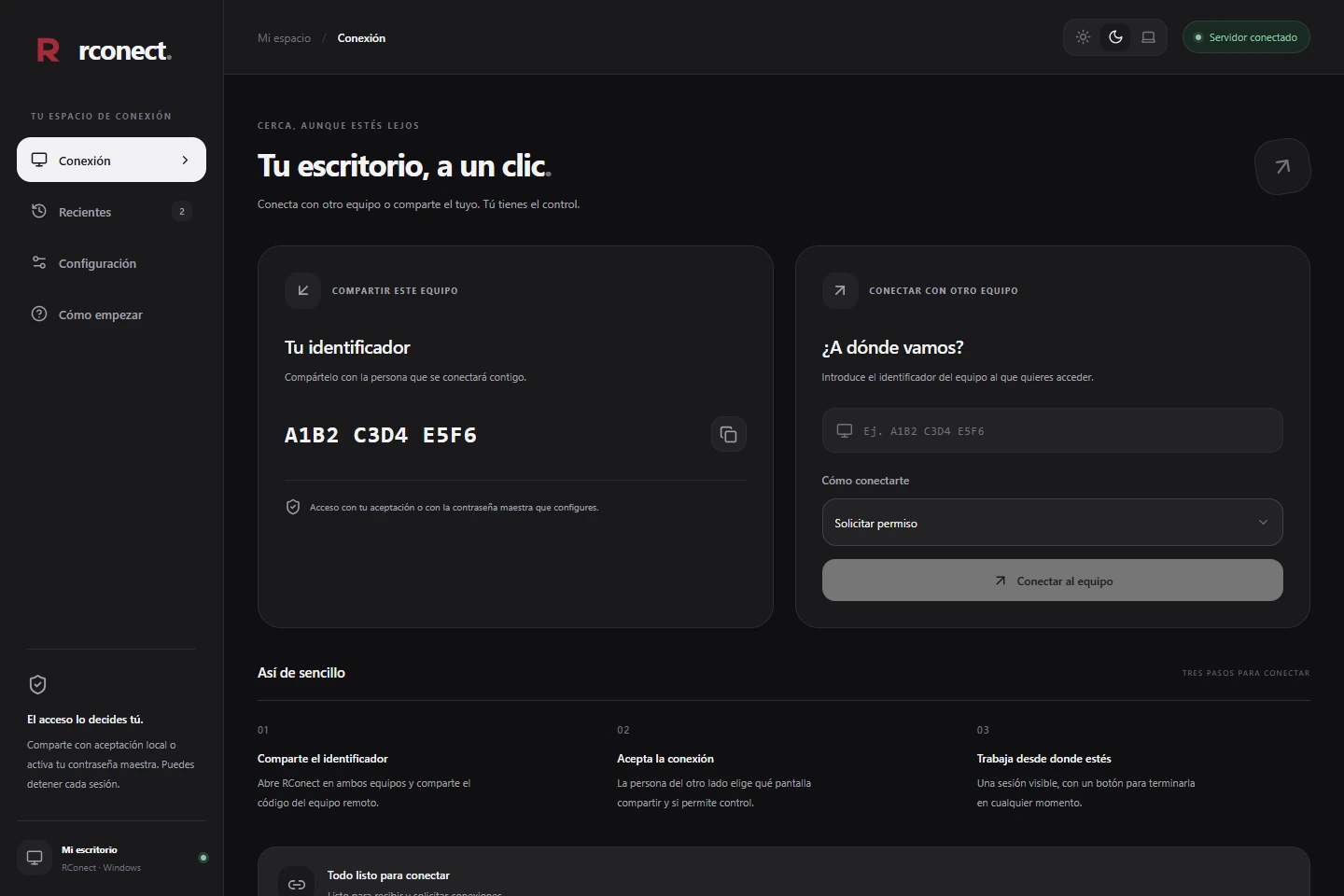
Task: Click the link icon beside Todo listo
Action: tap(297, 884)
